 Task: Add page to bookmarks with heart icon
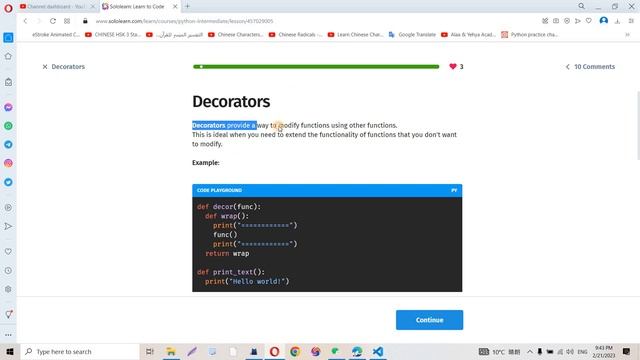coord(589,21)
